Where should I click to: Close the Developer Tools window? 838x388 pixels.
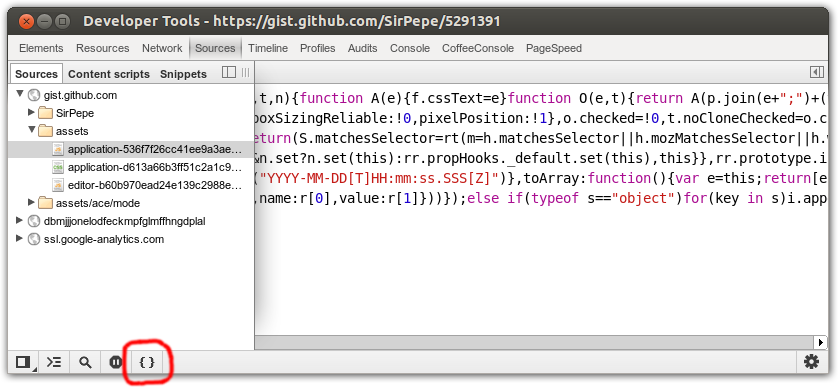[x=26, y=21]
